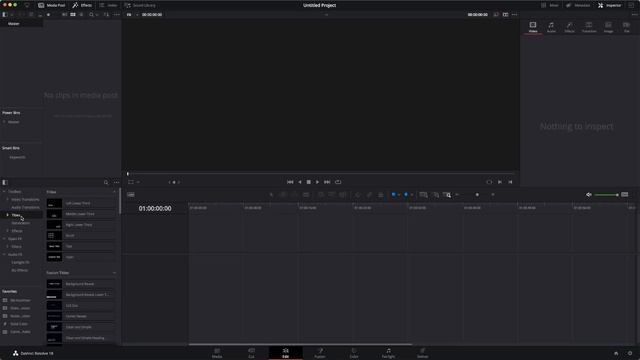Expand Video Transitions category

coord(7,200)
